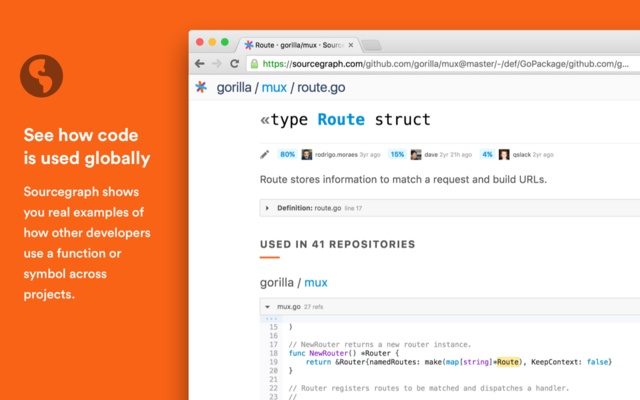Select the Route · gorilla/mux browser tab

click(x=299, y=45)
